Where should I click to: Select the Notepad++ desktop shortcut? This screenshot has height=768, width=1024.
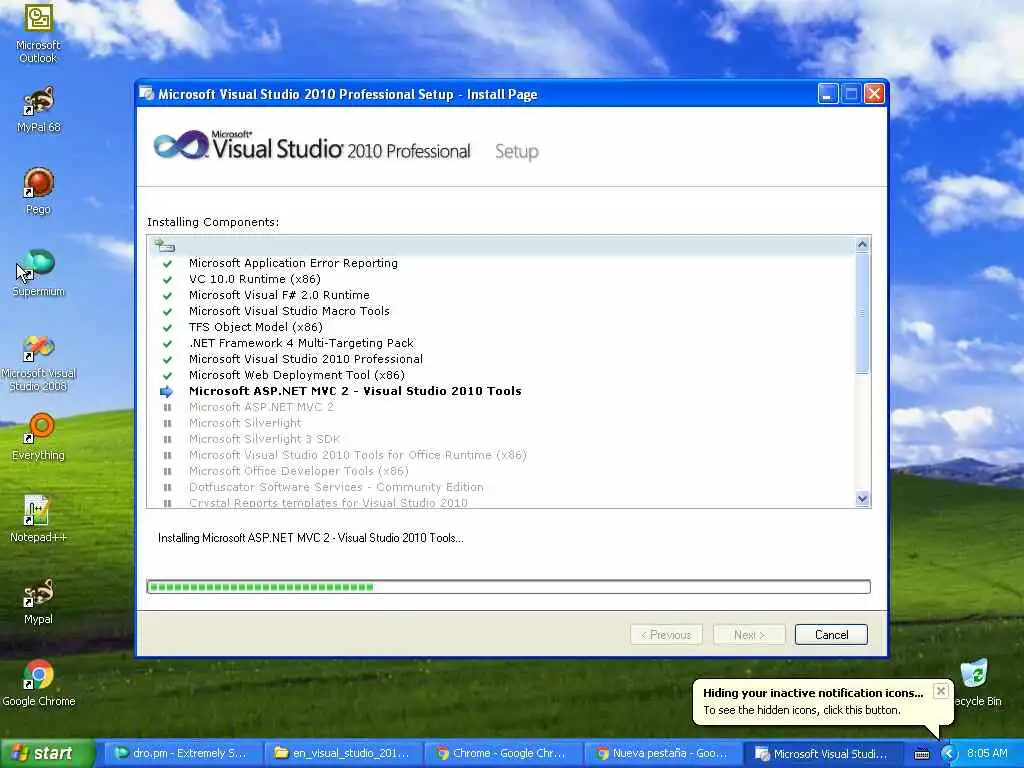coord(38,519)
